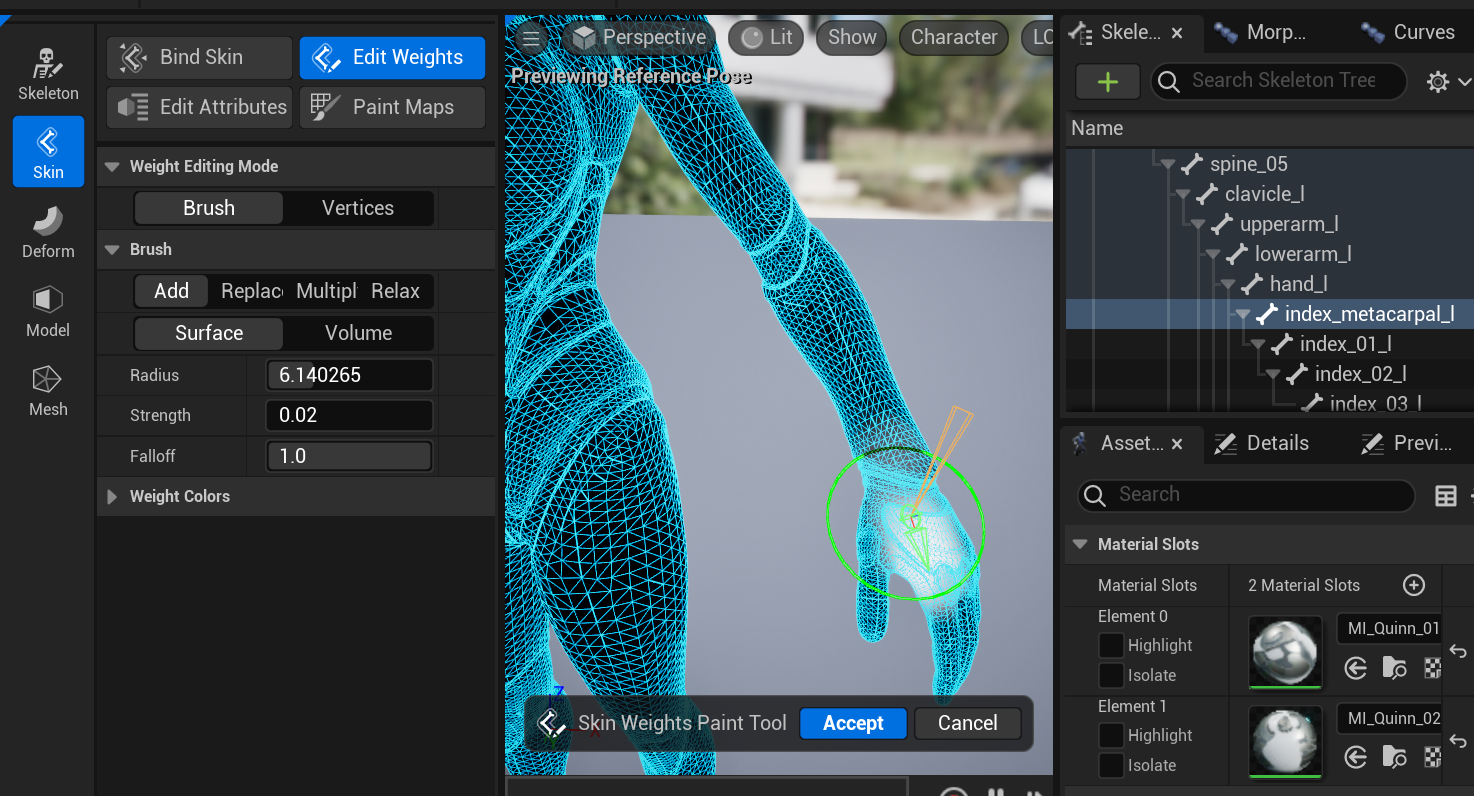Open the MI_Quinn_01 material dropdown
This screenshot has width=1474, height=796.
(x=1389, y=628)
